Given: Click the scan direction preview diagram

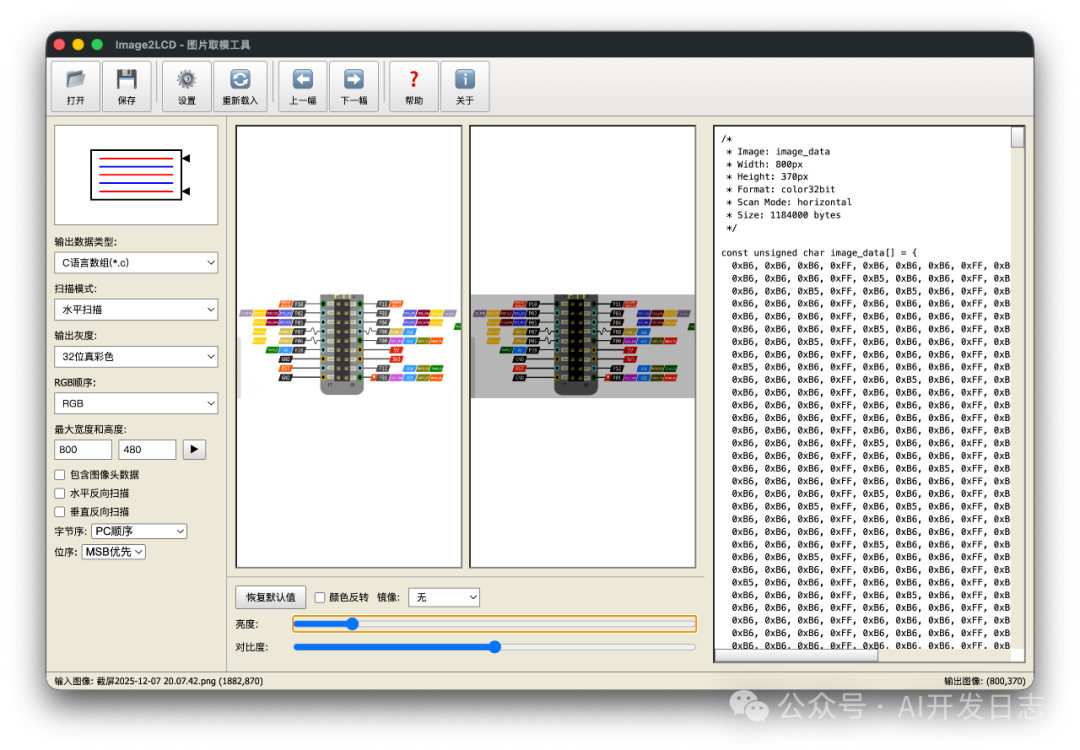Looking at the screenshot, I should point(136,175).
